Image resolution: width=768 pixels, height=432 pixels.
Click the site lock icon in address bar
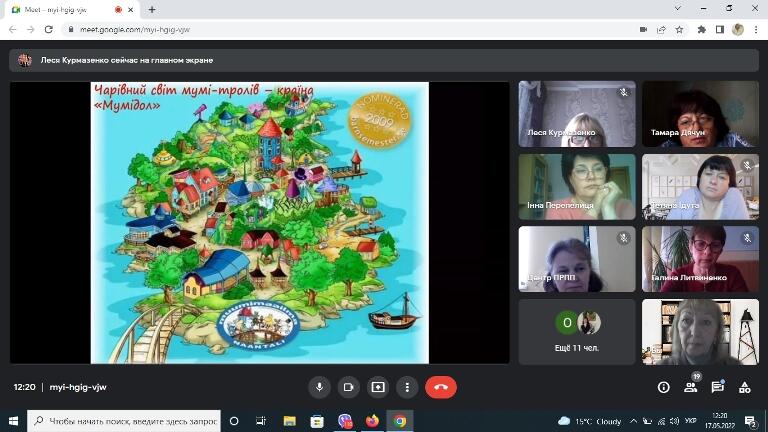coord(71,29)
